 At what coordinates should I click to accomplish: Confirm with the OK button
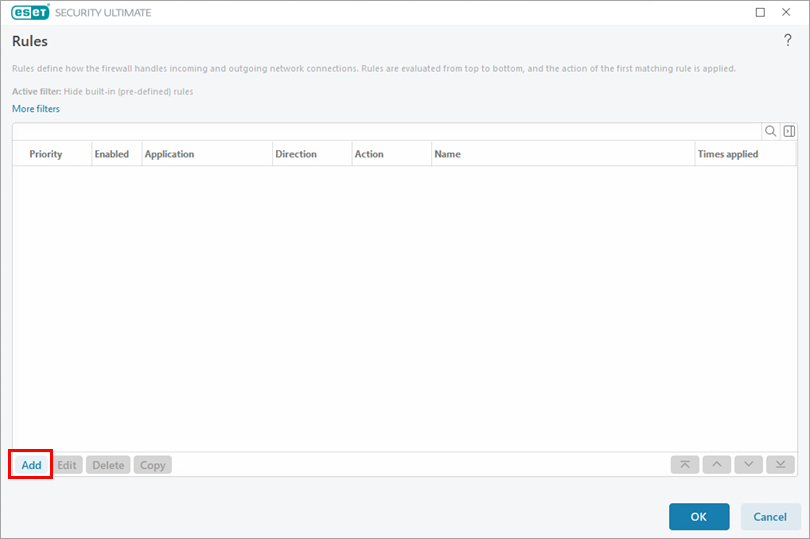click(699, 517)
